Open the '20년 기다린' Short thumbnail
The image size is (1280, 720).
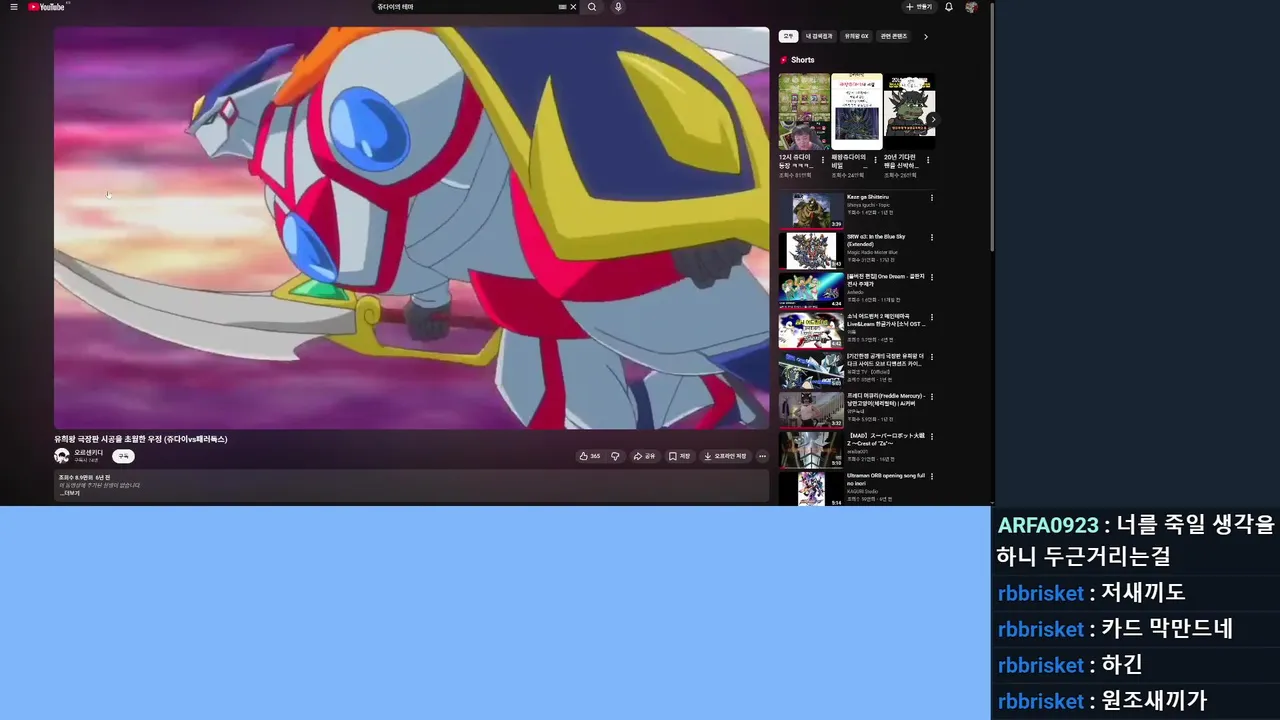pos(910,111)
